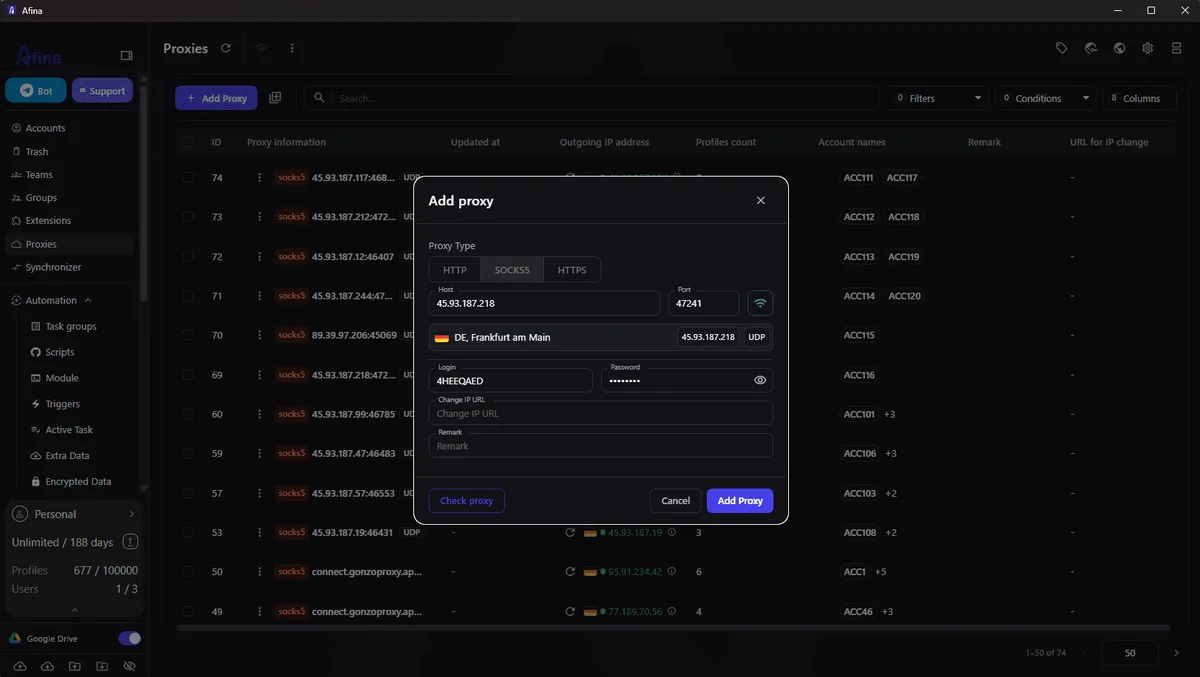This screenshot has height=677, width=1200.
Task: Click the info icon next to 95.91.234.42
Action: coord(672,572)
